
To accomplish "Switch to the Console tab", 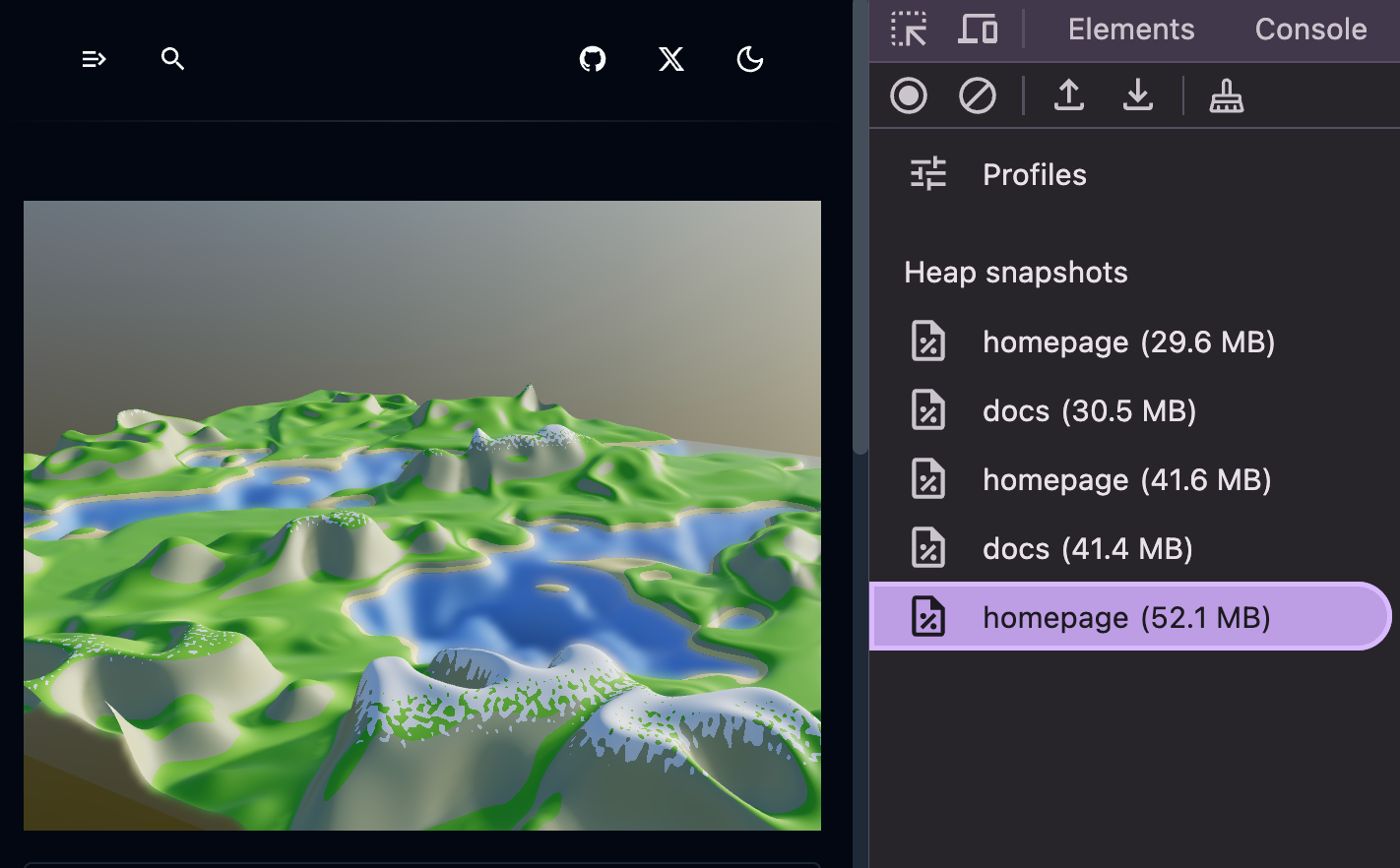I will click(1309, 29).
